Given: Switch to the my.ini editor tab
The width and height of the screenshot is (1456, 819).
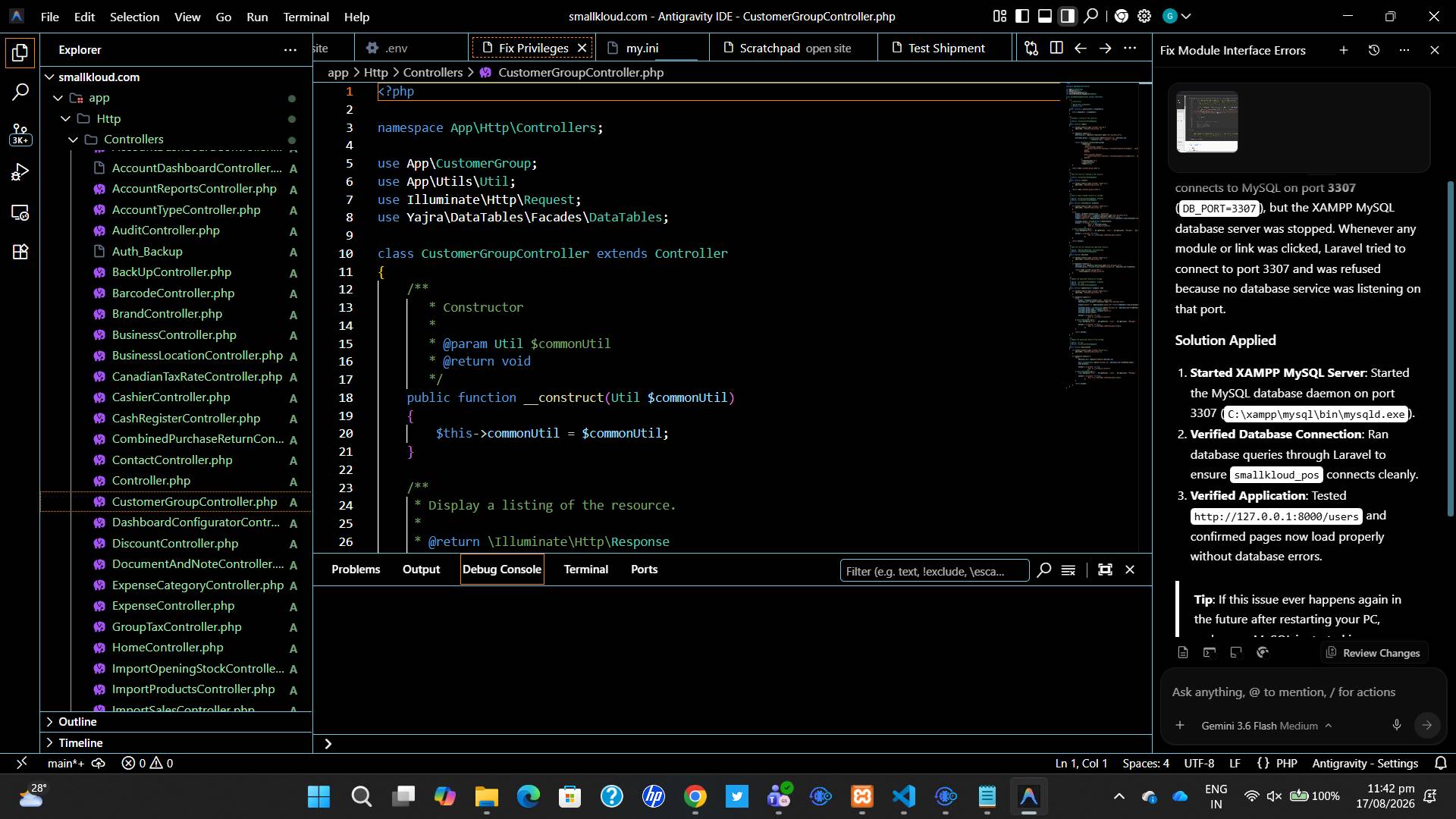Looking at the screenshot, I should coord(642,48).
